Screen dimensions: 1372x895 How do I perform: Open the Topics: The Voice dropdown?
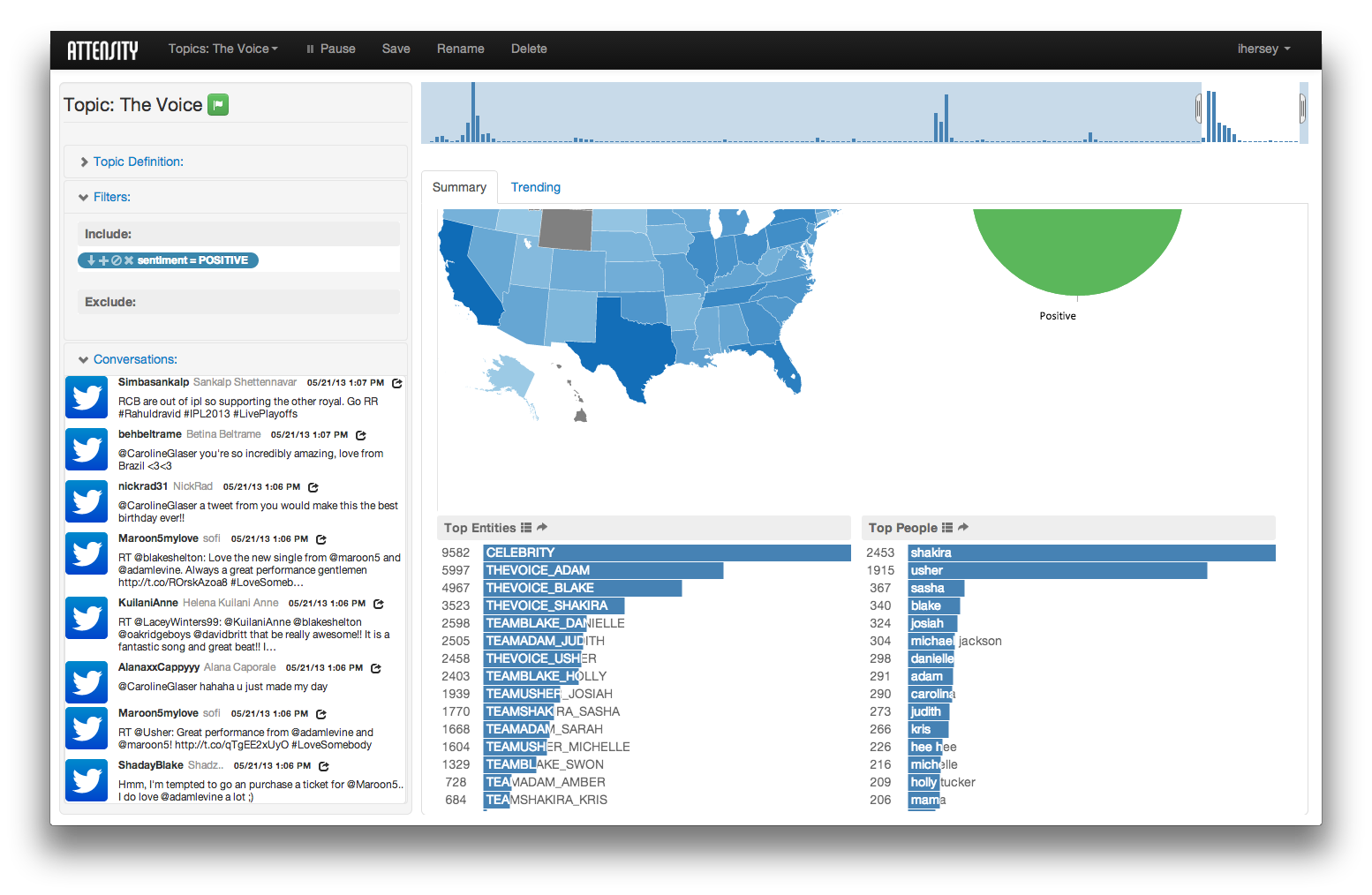222,49
